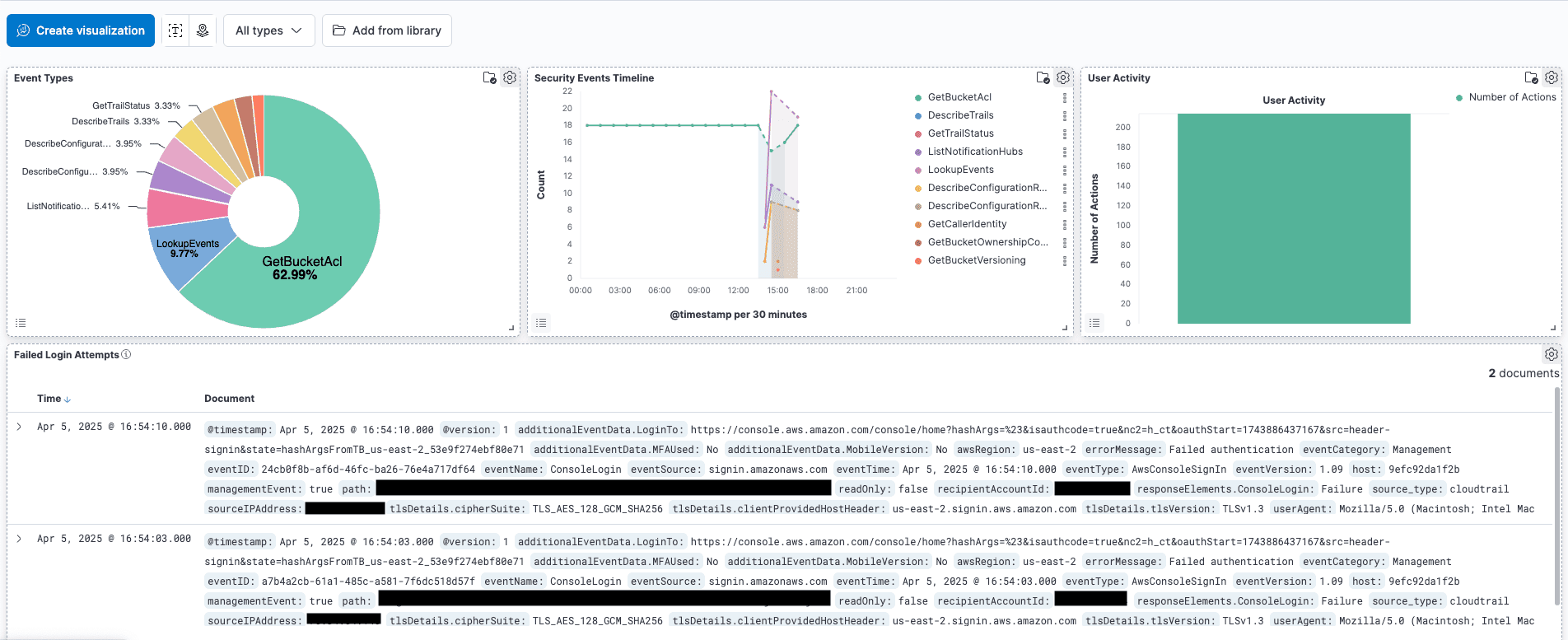The image size is (1568, 640).
Task: Expand the 16:54:10.000 log row
Action: [19, 427]
